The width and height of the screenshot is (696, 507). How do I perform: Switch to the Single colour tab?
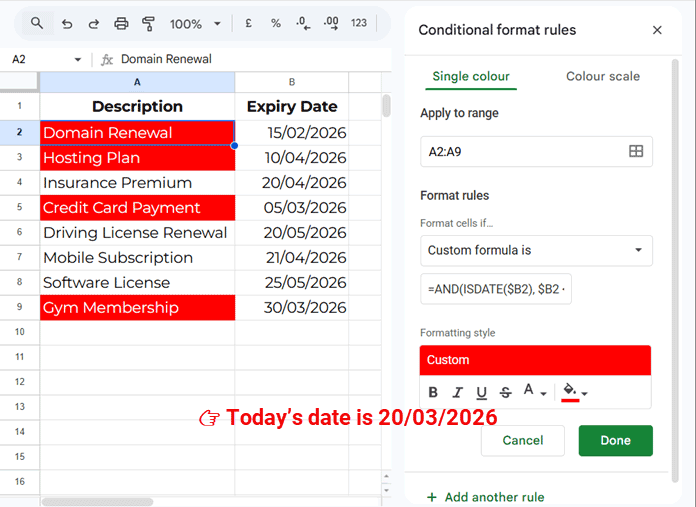(x=471, y=76)
